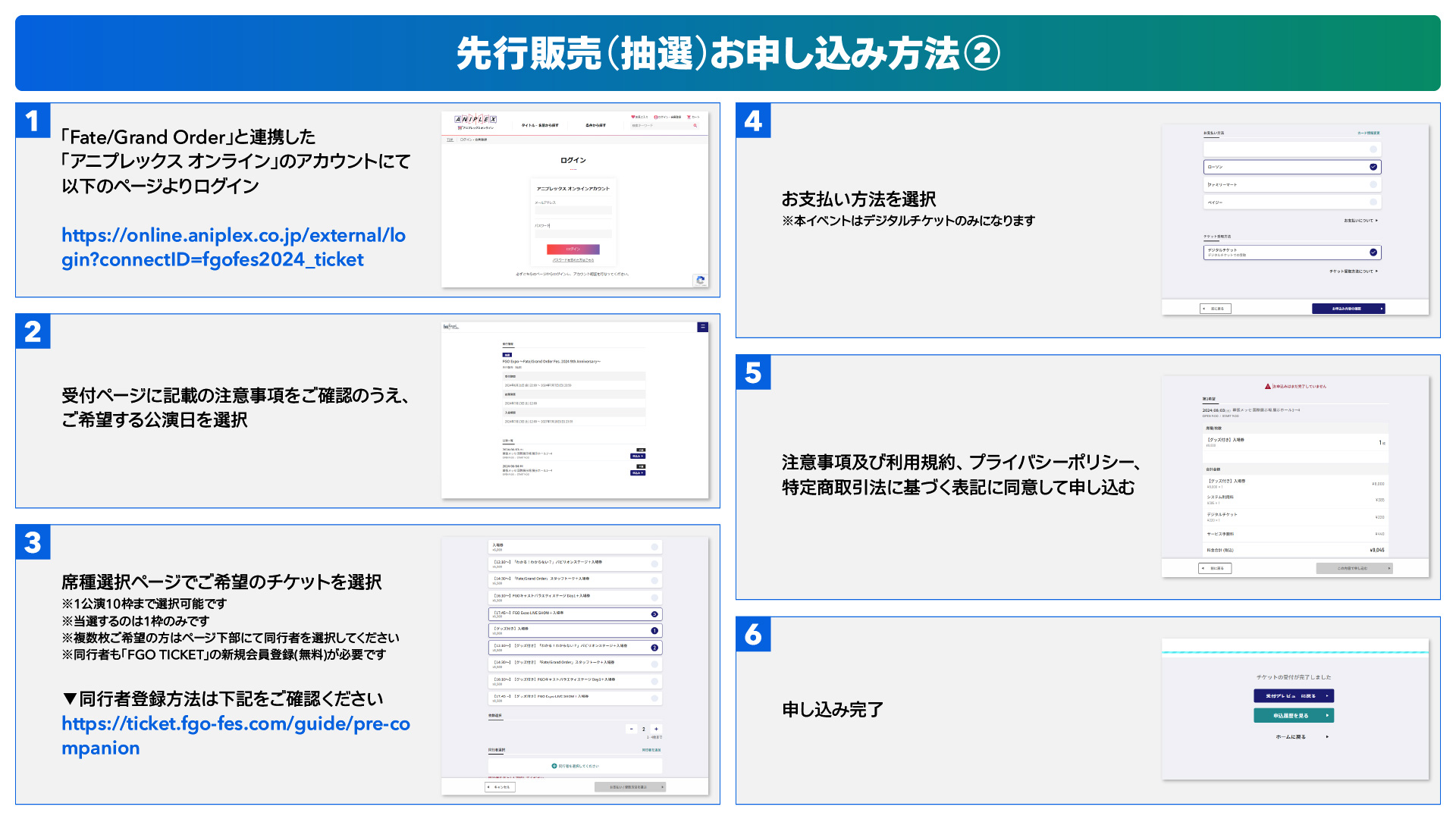The height and width of the screenshot is (819, 1456).
Task: Click the gradient ログイン button
Action: 573,249
